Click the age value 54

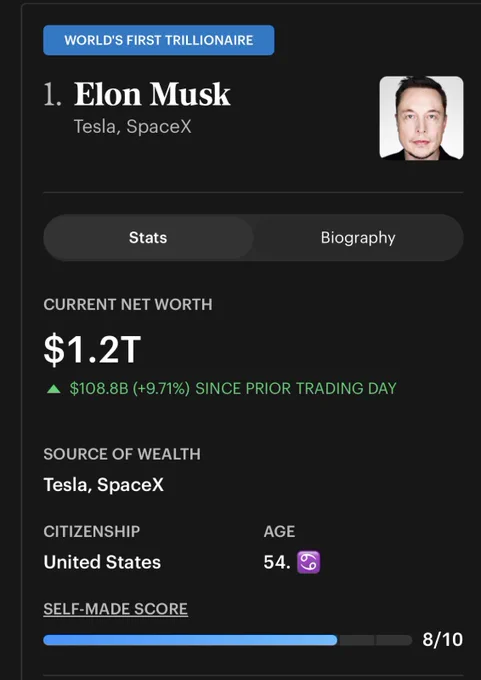[277, 562]
